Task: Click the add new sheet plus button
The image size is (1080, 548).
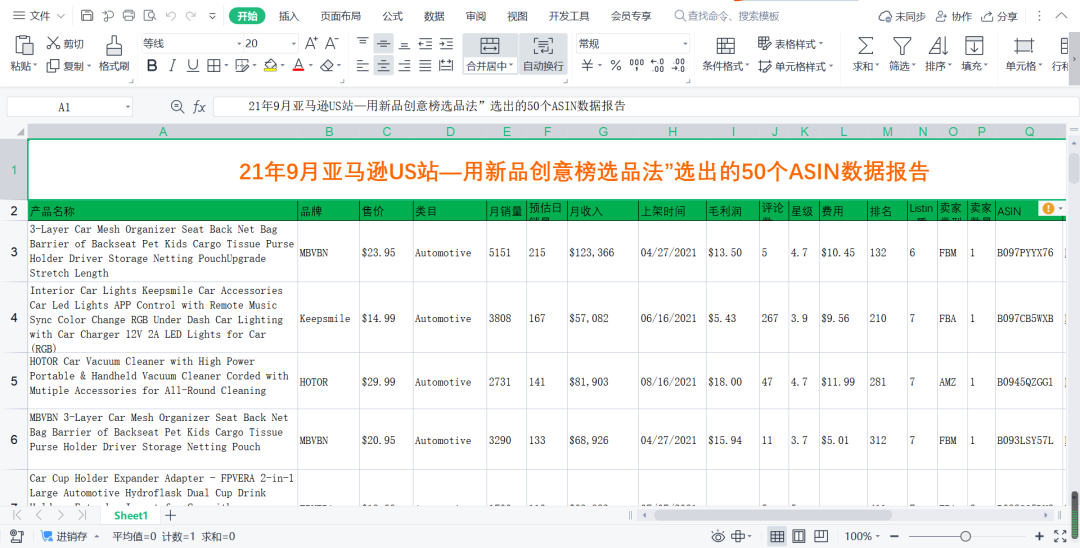Action: [x=171, y=515]
